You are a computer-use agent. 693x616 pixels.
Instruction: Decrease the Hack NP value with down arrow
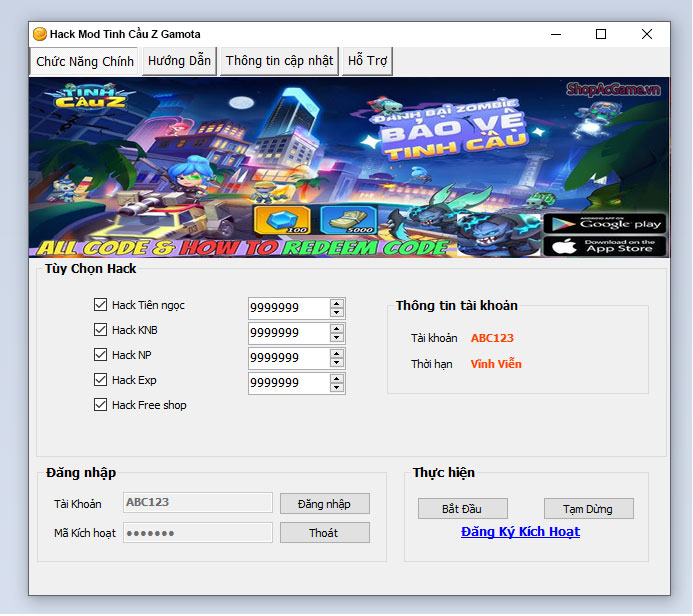(337, 363)
